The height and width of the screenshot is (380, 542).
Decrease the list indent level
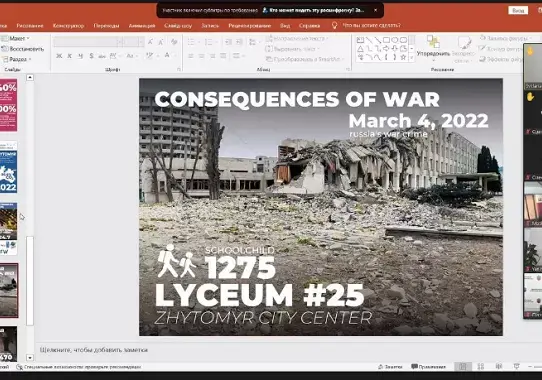click(228, 42)
